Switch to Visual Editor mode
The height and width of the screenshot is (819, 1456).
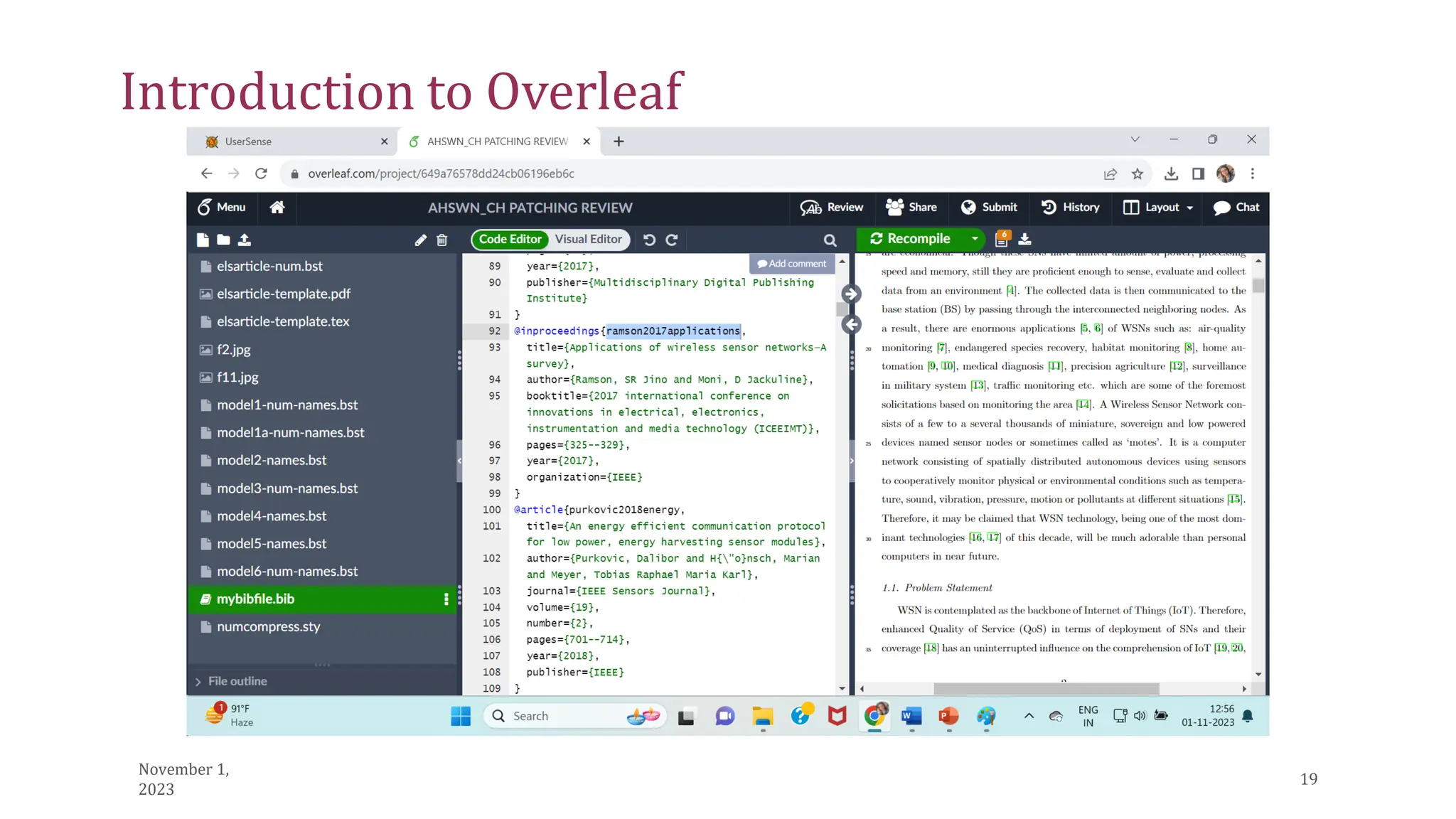click(x=588, y=239)
